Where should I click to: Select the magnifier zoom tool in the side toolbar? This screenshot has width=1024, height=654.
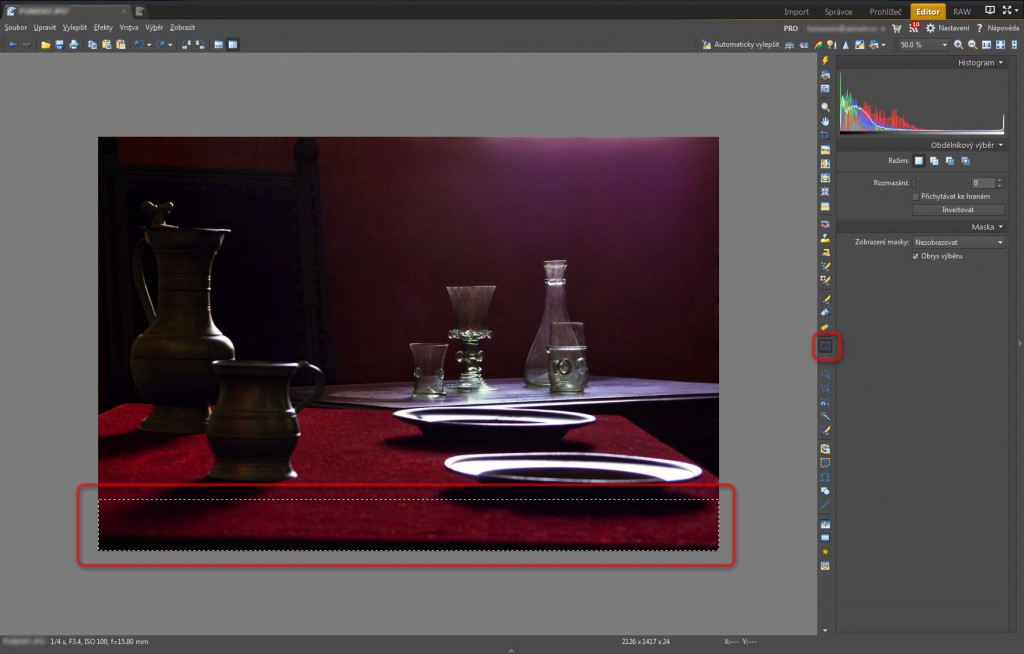(825, 106)
